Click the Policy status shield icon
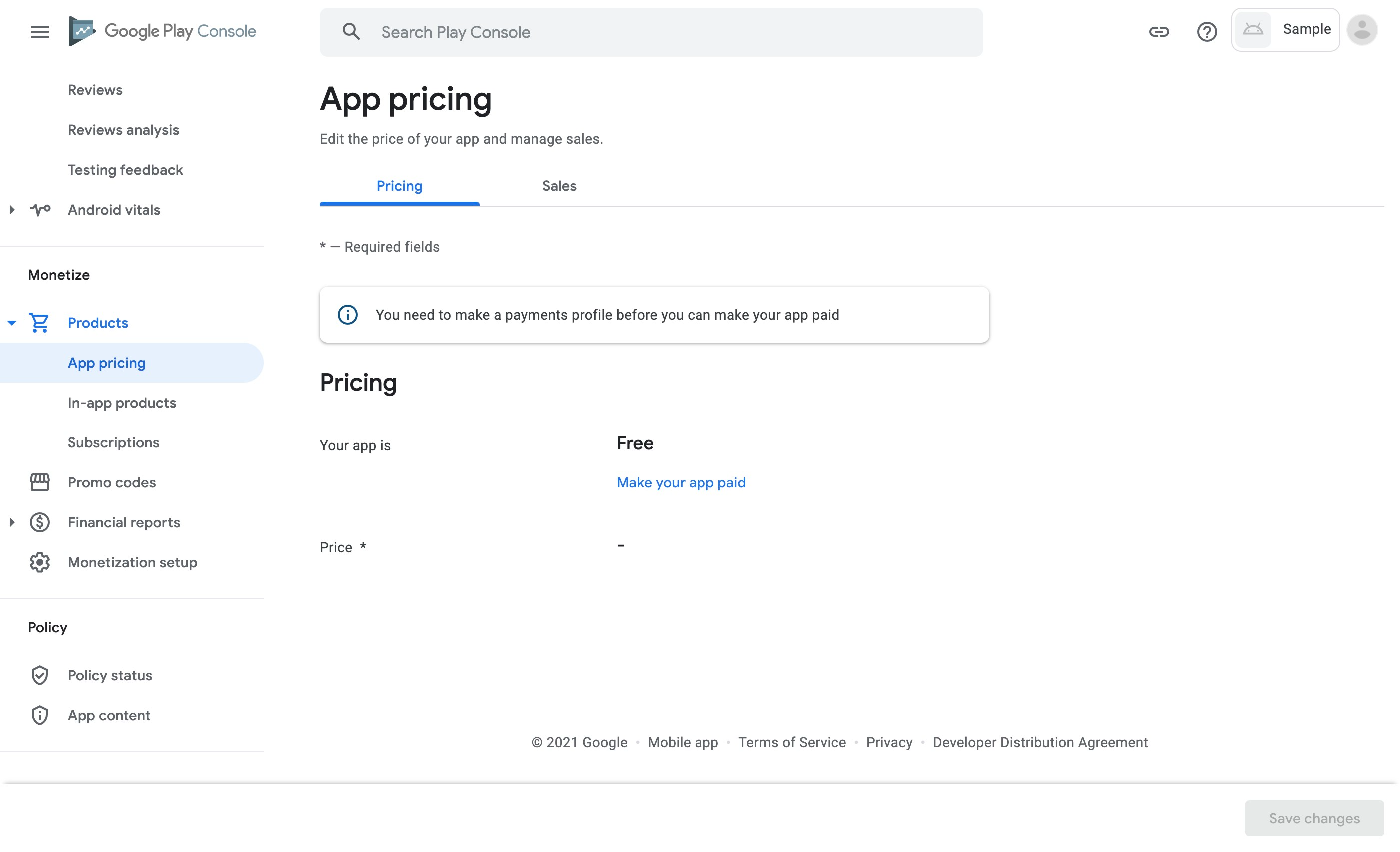 click(40, 675)
